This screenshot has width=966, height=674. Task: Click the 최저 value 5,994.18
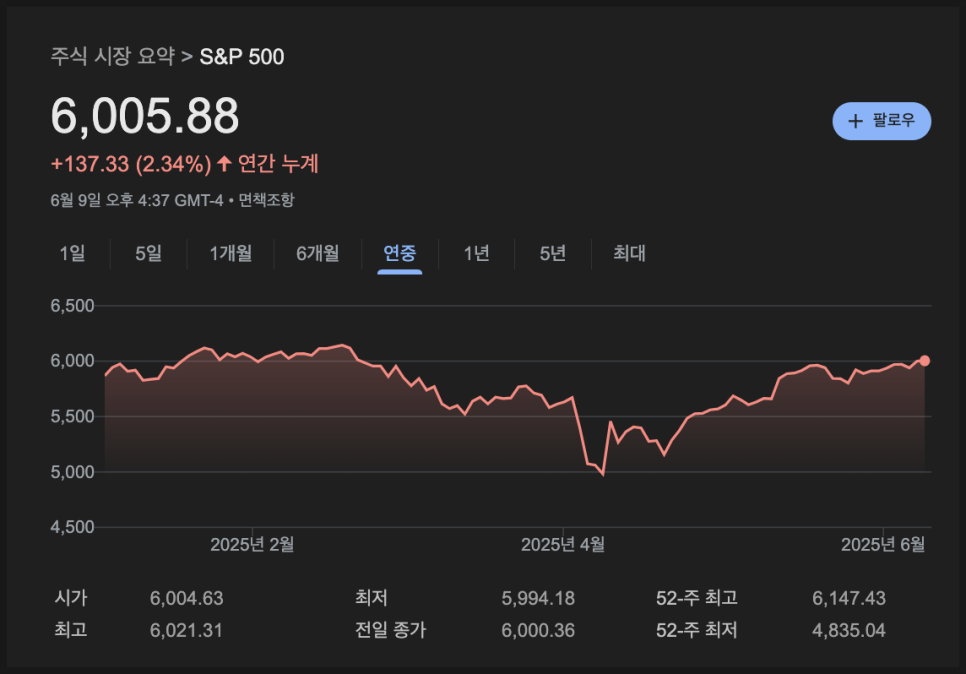tap(538, 598)
